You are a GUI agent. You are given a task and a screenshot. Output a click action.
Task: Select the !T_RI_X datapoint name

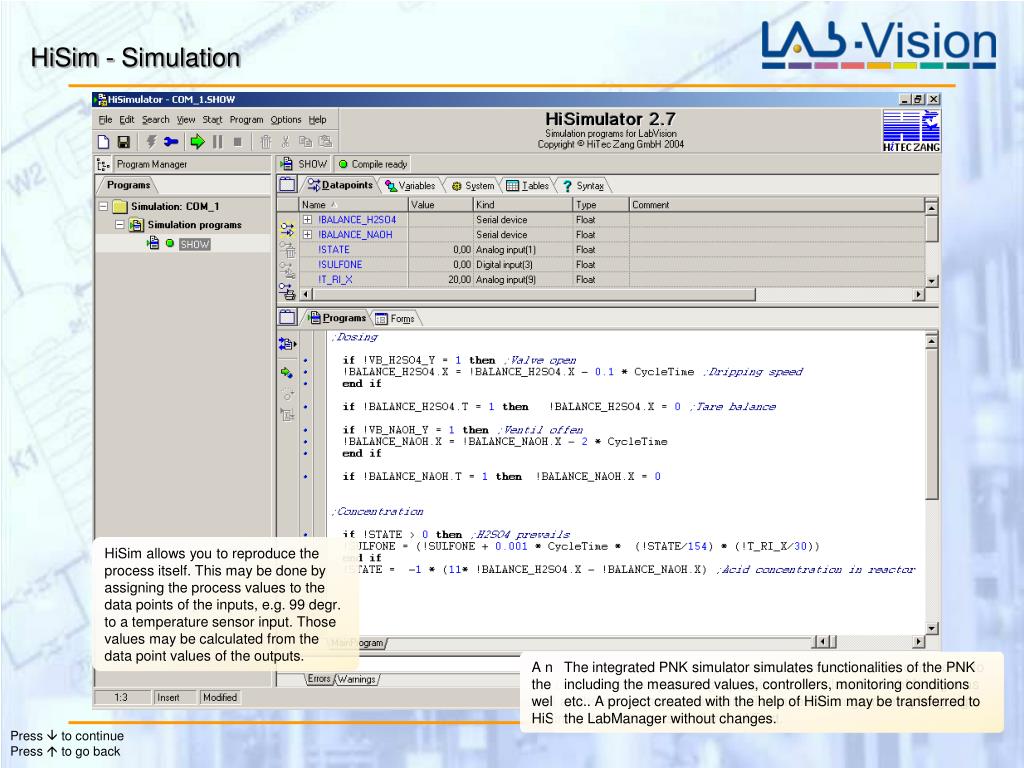335,280
